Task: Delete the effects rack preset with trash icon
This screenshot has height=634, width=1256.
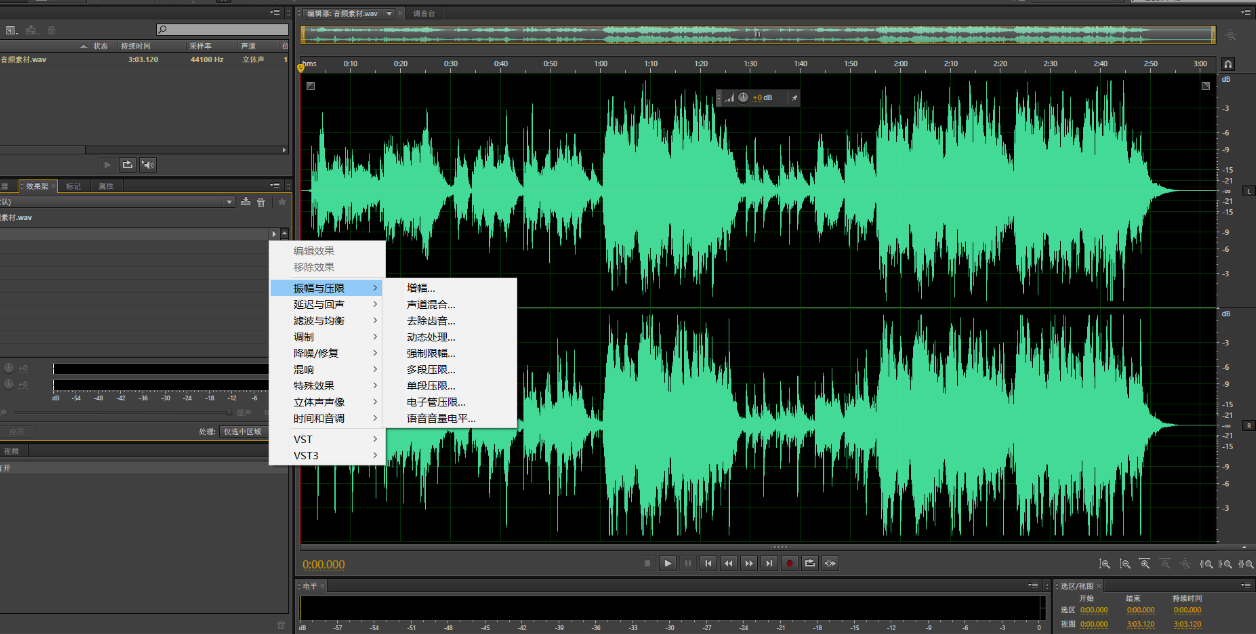Action: point(261,202)
